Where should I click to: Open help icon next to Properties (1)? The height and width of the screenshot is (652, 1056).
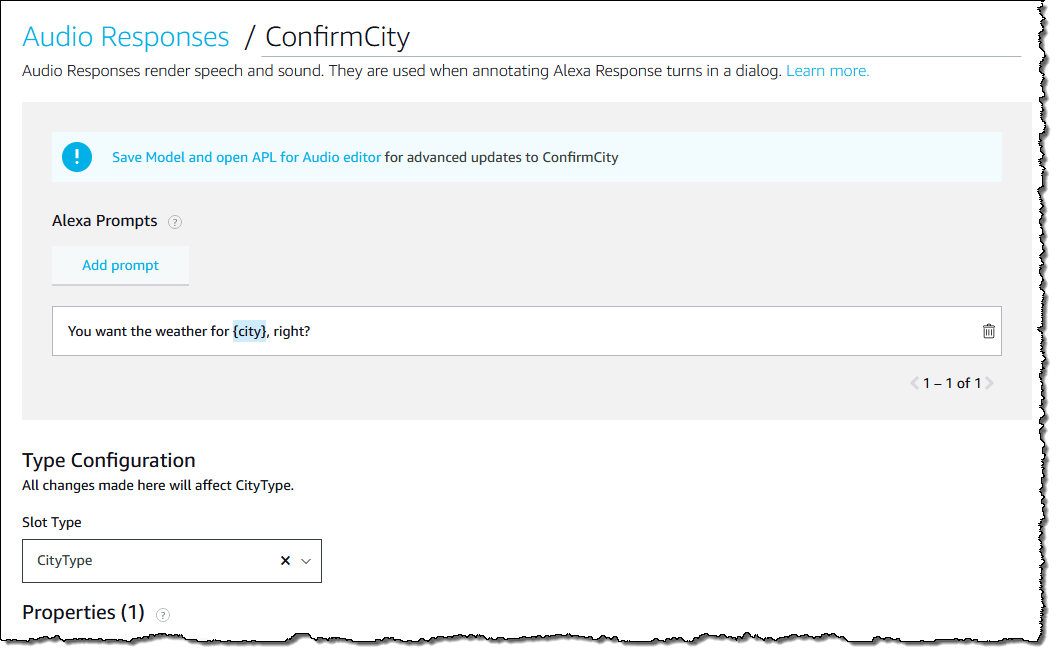click(x=162, y=614)
